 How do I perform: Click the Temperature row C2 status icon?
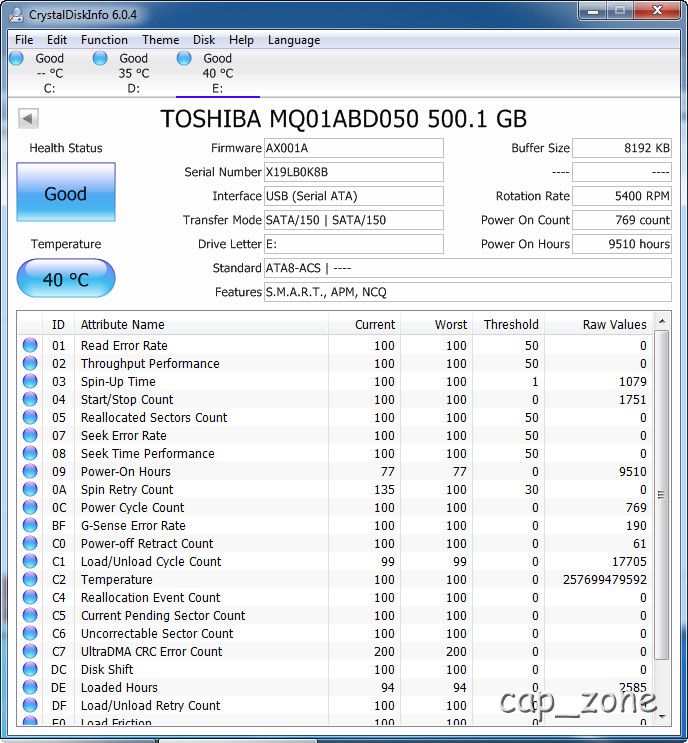pos(30,579)
